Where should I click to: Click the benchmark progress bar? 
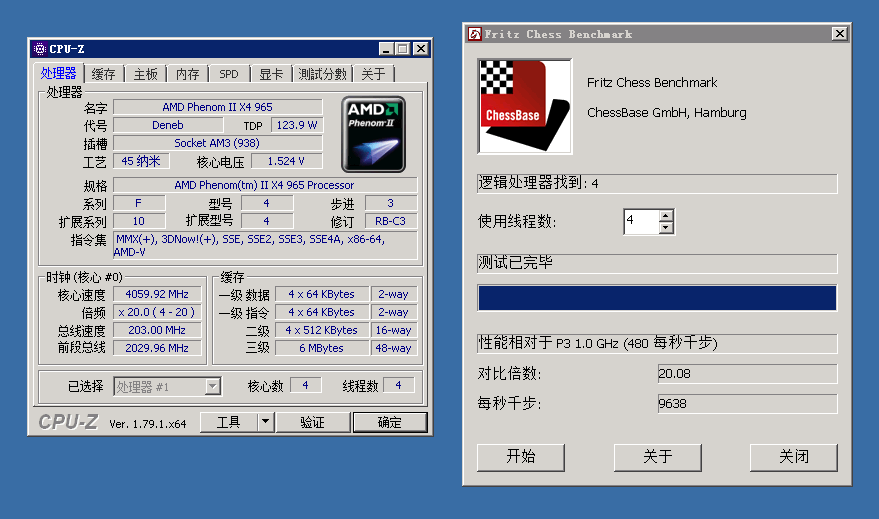click(657, 298)
